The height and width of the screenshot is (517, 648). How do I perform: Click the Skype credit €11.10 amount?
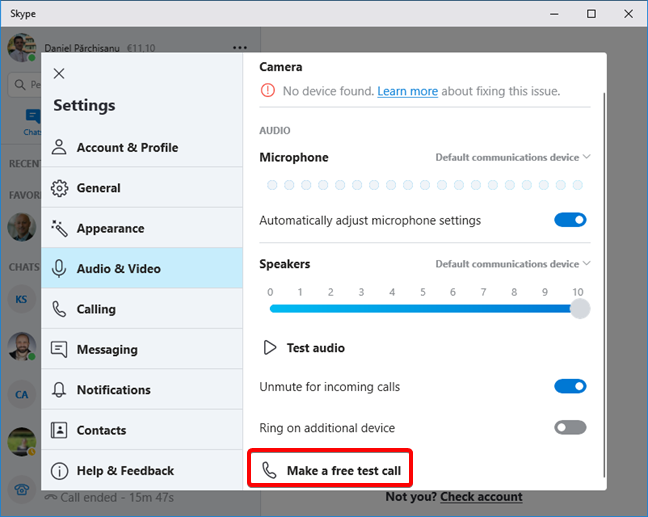click(141, 48)
